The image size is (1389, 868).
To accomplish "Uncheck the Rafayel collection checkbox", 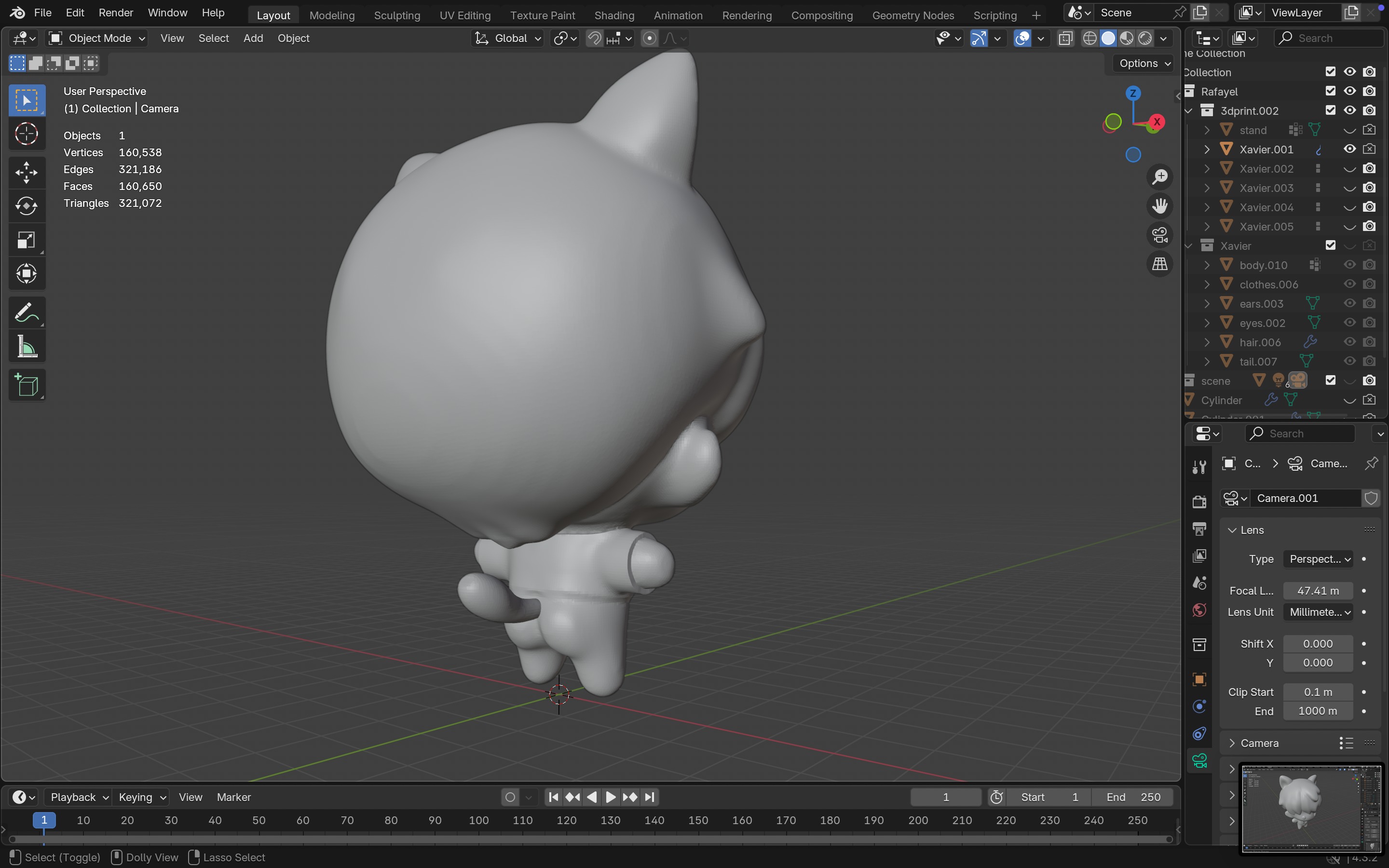I will point(1331,91).
